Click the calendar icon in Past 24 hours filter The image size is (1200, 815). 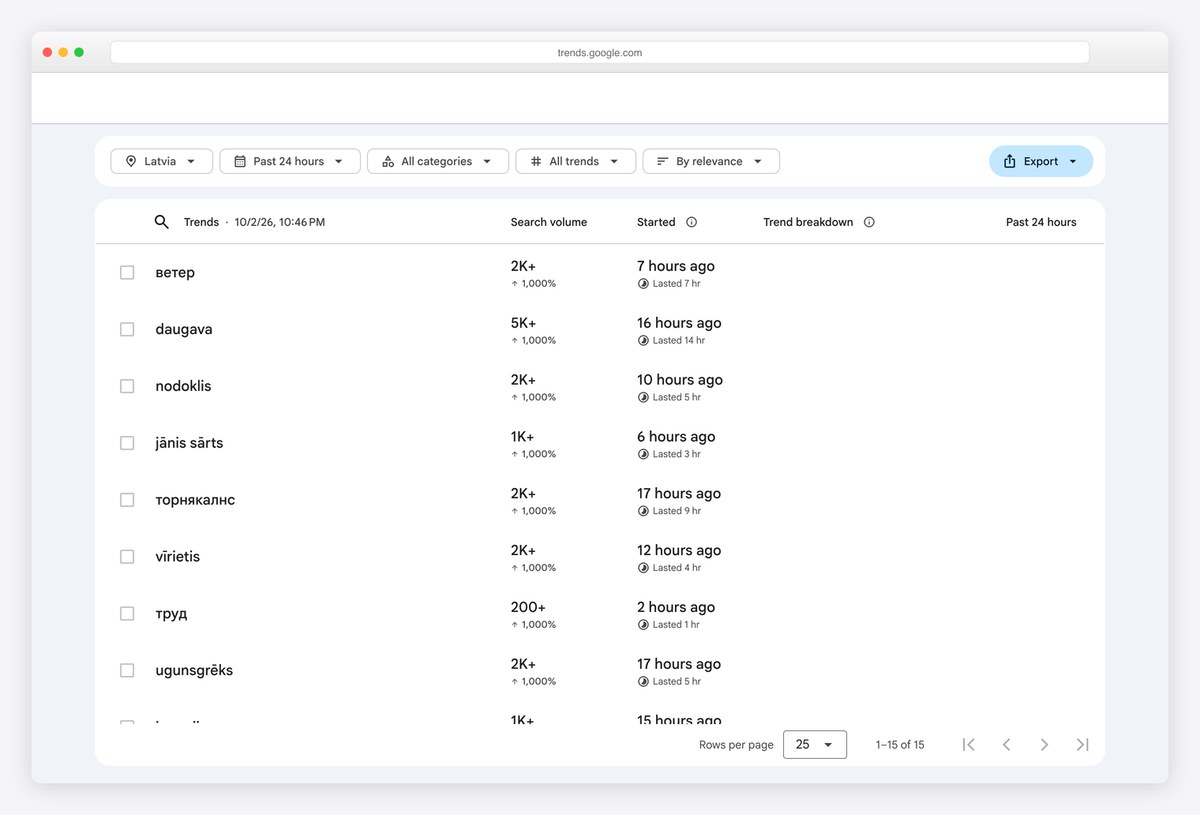240,161
